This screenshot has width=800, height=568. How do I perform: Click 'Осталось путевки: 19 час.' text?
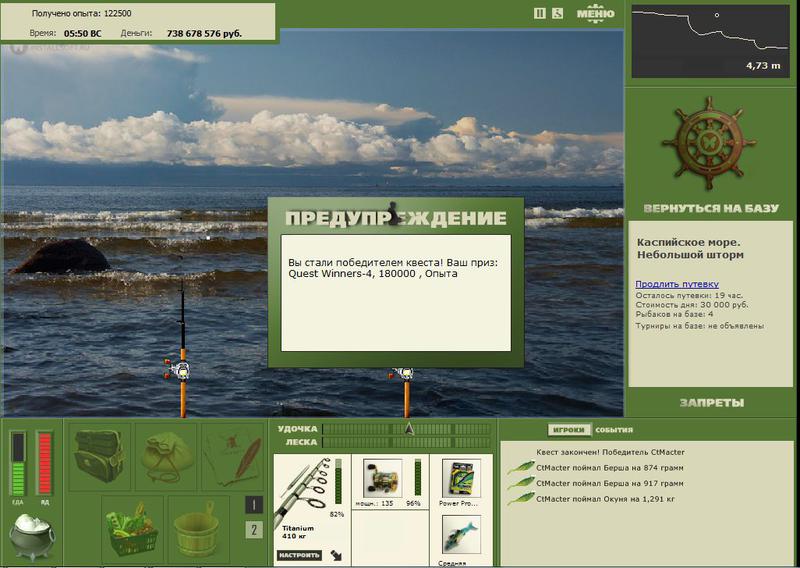coord(689,295)
